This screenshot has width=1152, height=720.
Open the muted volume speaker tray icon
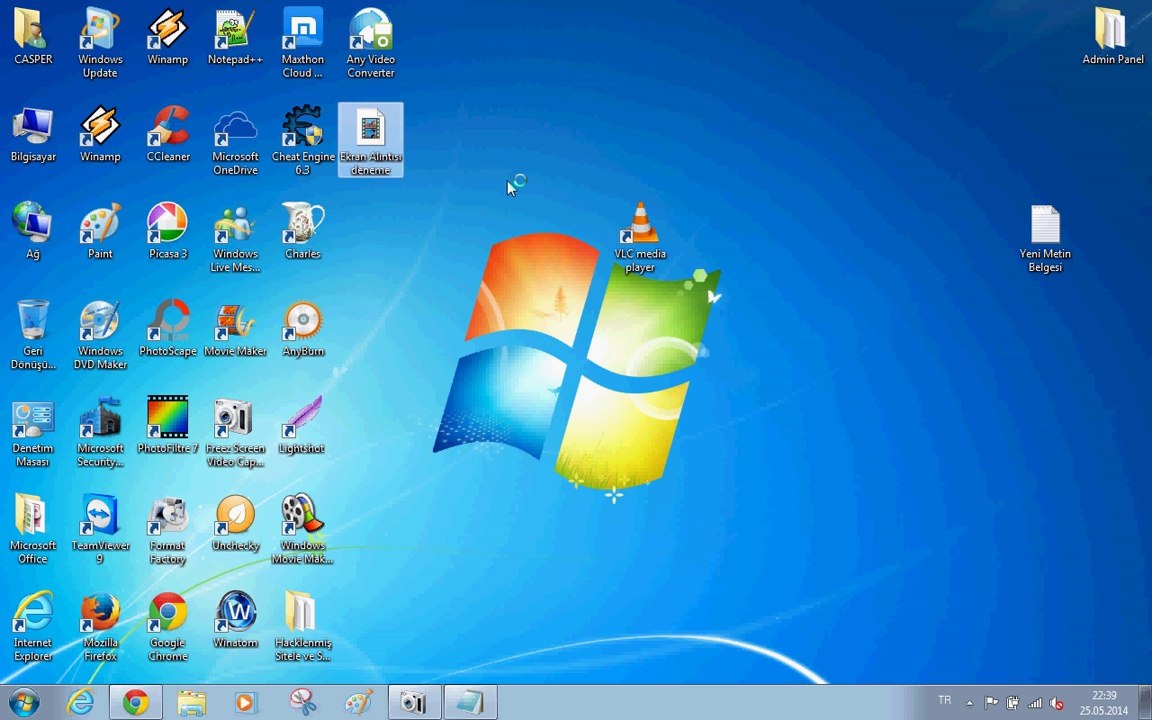1056,703
